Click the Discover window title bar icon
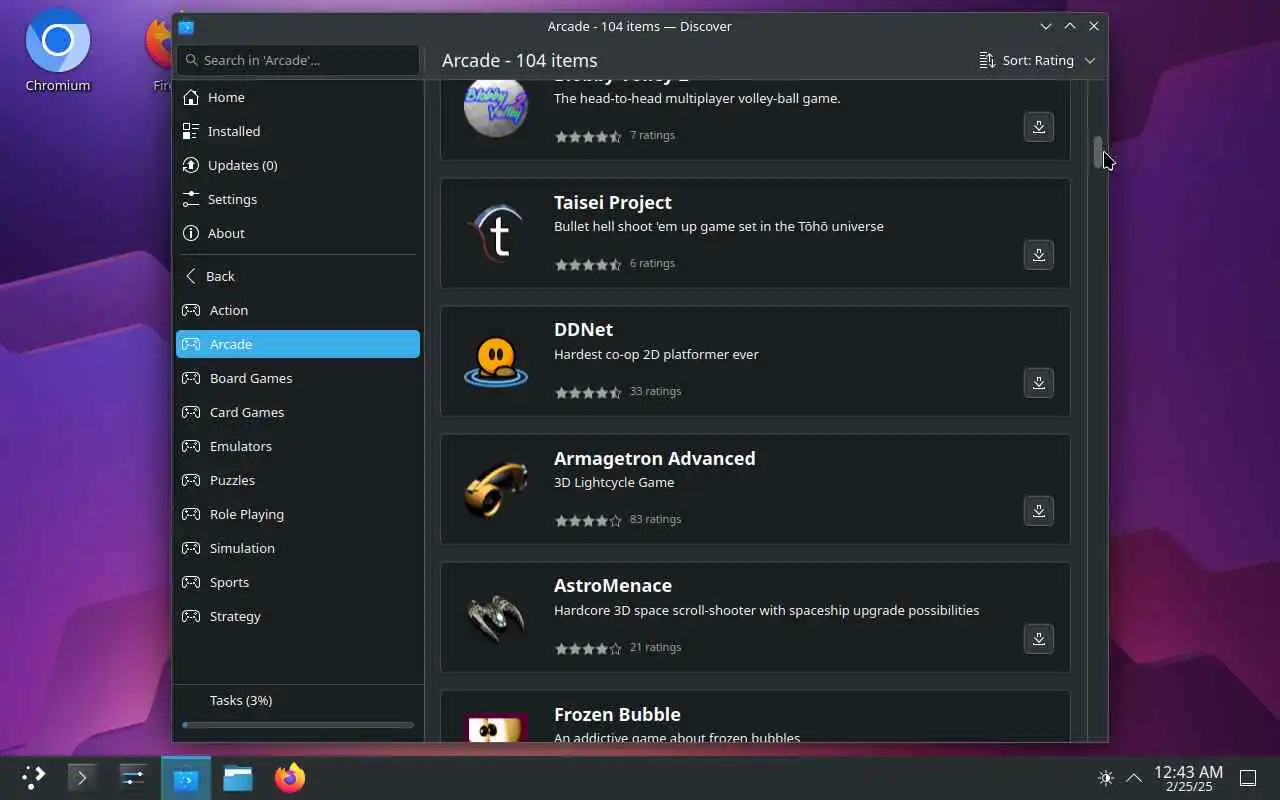 186,27
